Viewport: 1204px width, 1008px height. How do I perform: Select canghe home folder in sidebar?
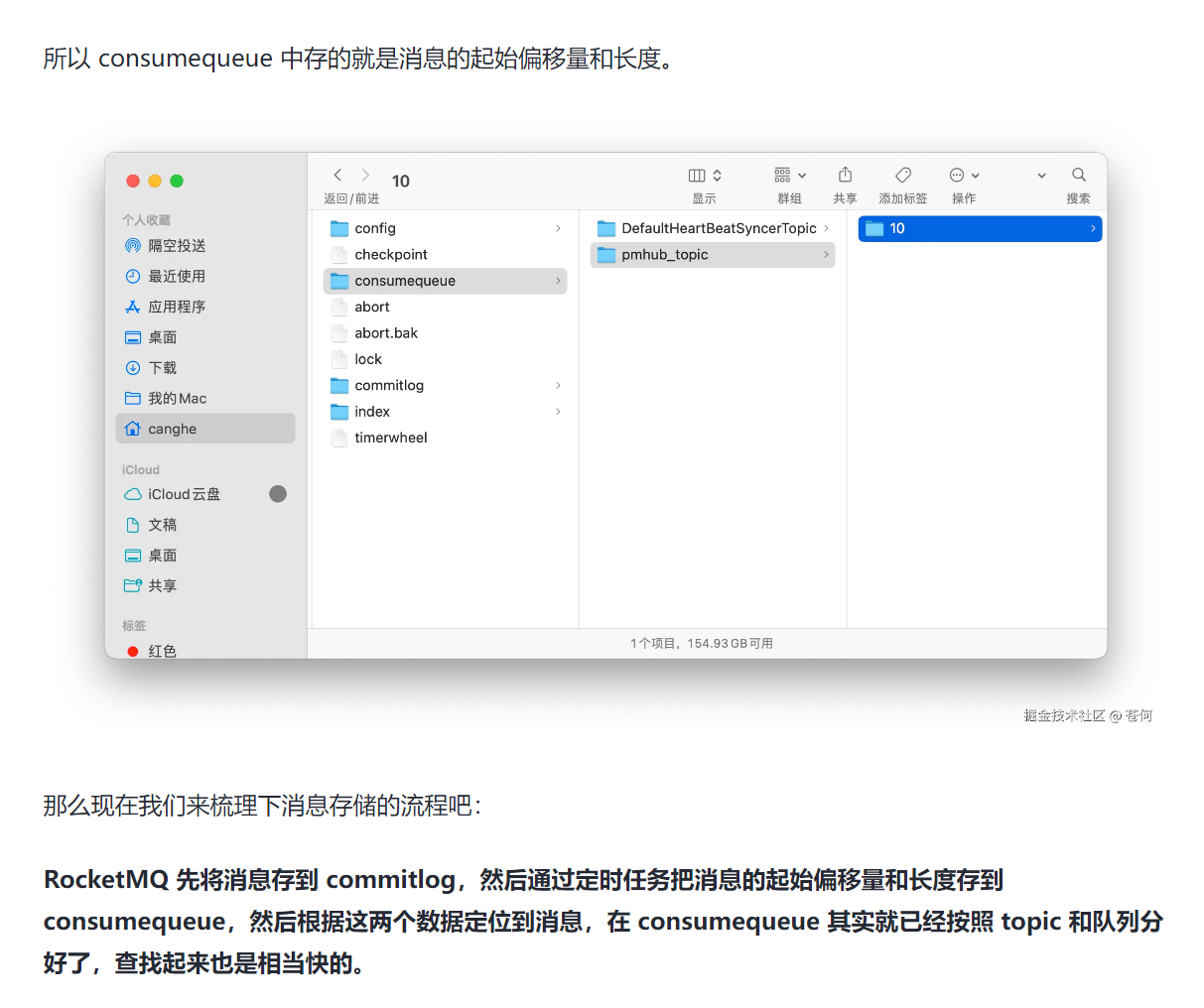pos(205,429)
